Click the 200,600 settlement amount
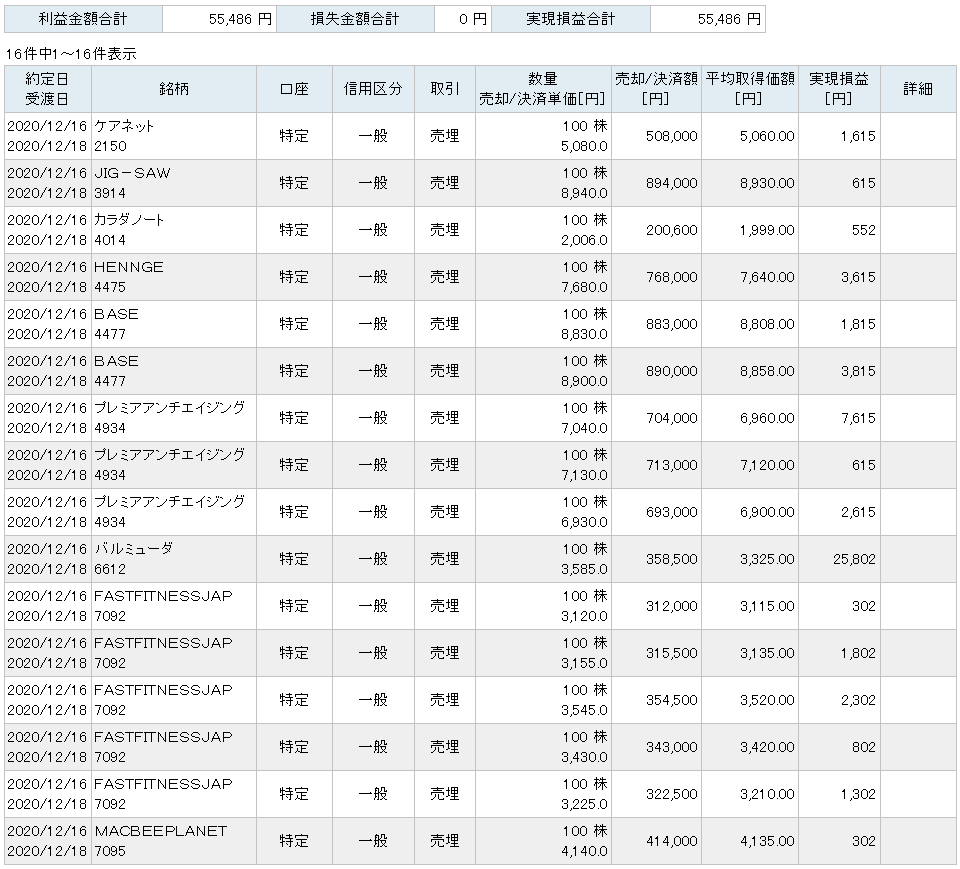The height and width of the screenshot is (869, 960). click(672, 230)
